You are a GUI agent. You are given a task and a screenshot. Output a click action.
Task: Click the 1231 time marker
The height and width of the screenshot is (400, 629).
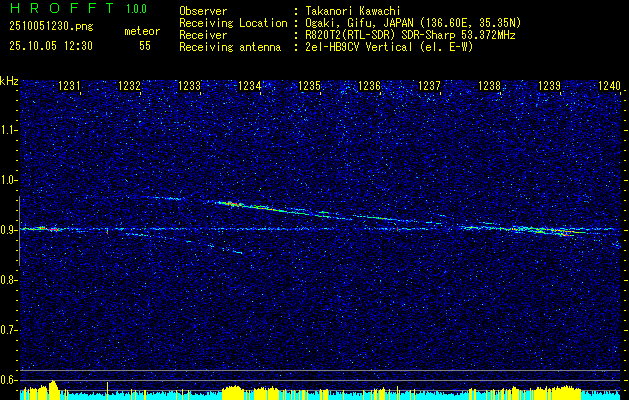pyautogui.click(x=69, y=85)
